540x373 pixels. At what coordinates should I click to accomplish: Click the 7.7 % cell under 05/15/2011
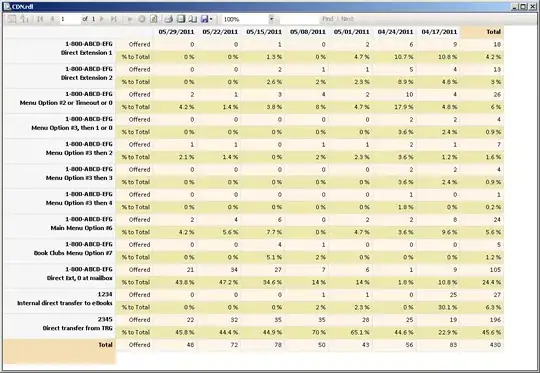coord(274,232)
